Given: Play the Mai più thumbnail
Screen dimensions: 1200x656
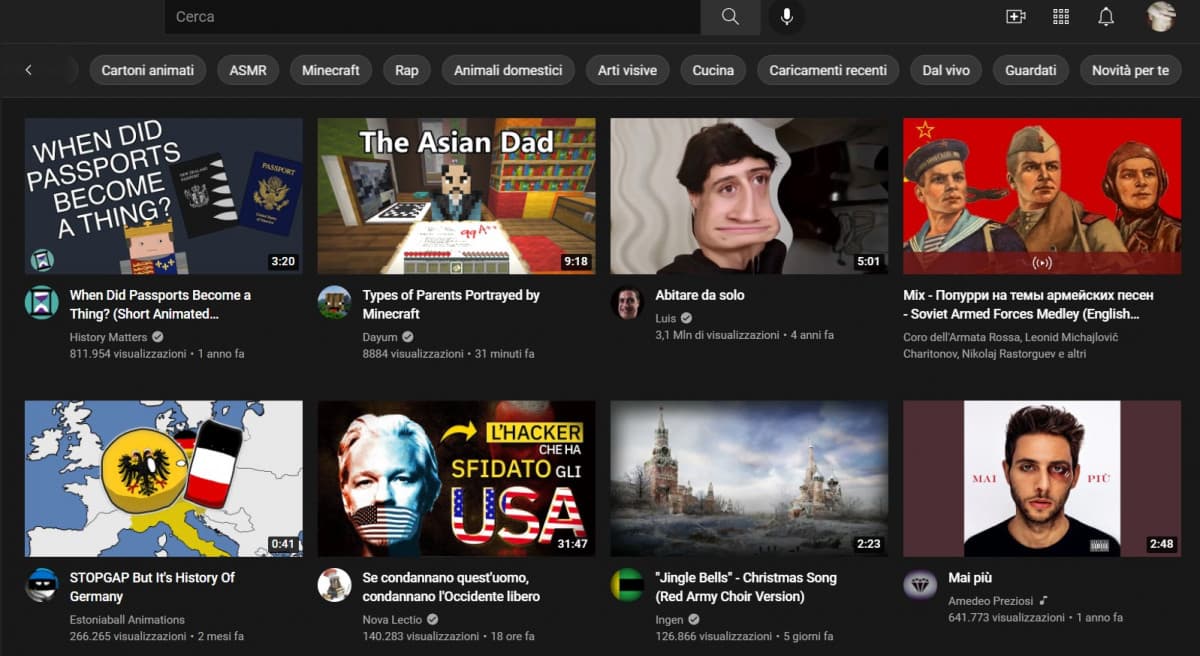Looking at the screenshot, I should (x=1043, y=479).
